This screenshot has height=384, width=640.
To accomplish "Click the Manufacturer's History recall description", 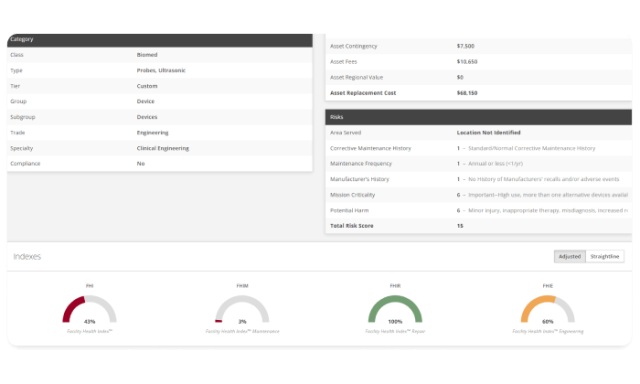I will (x=543, y=179).
